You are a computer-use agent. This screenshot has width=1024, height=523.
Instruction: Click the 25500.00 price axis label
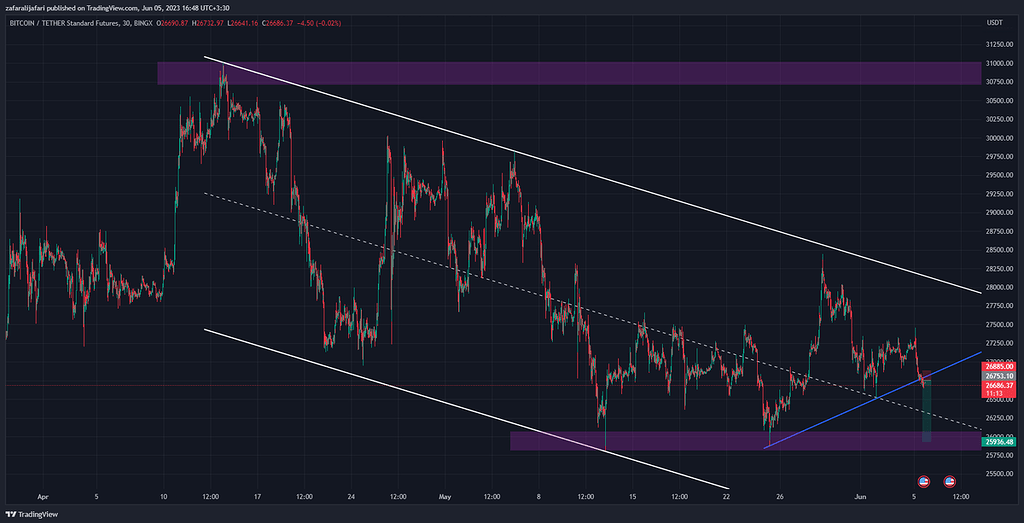coord(999,473)
